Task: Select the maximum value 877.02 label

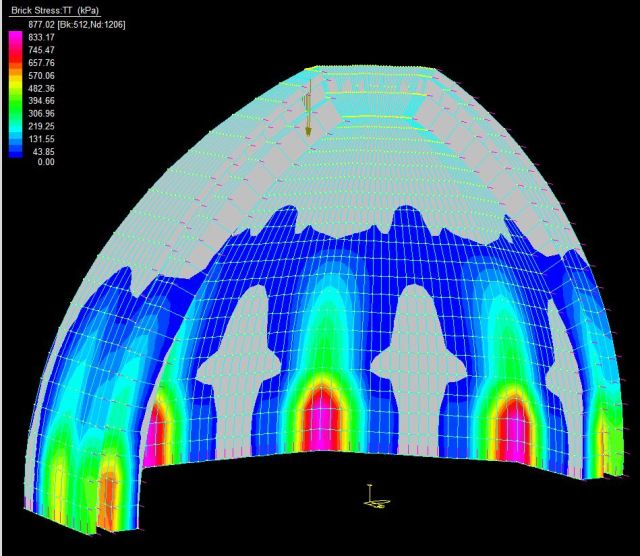Action: tap(42, 22)
